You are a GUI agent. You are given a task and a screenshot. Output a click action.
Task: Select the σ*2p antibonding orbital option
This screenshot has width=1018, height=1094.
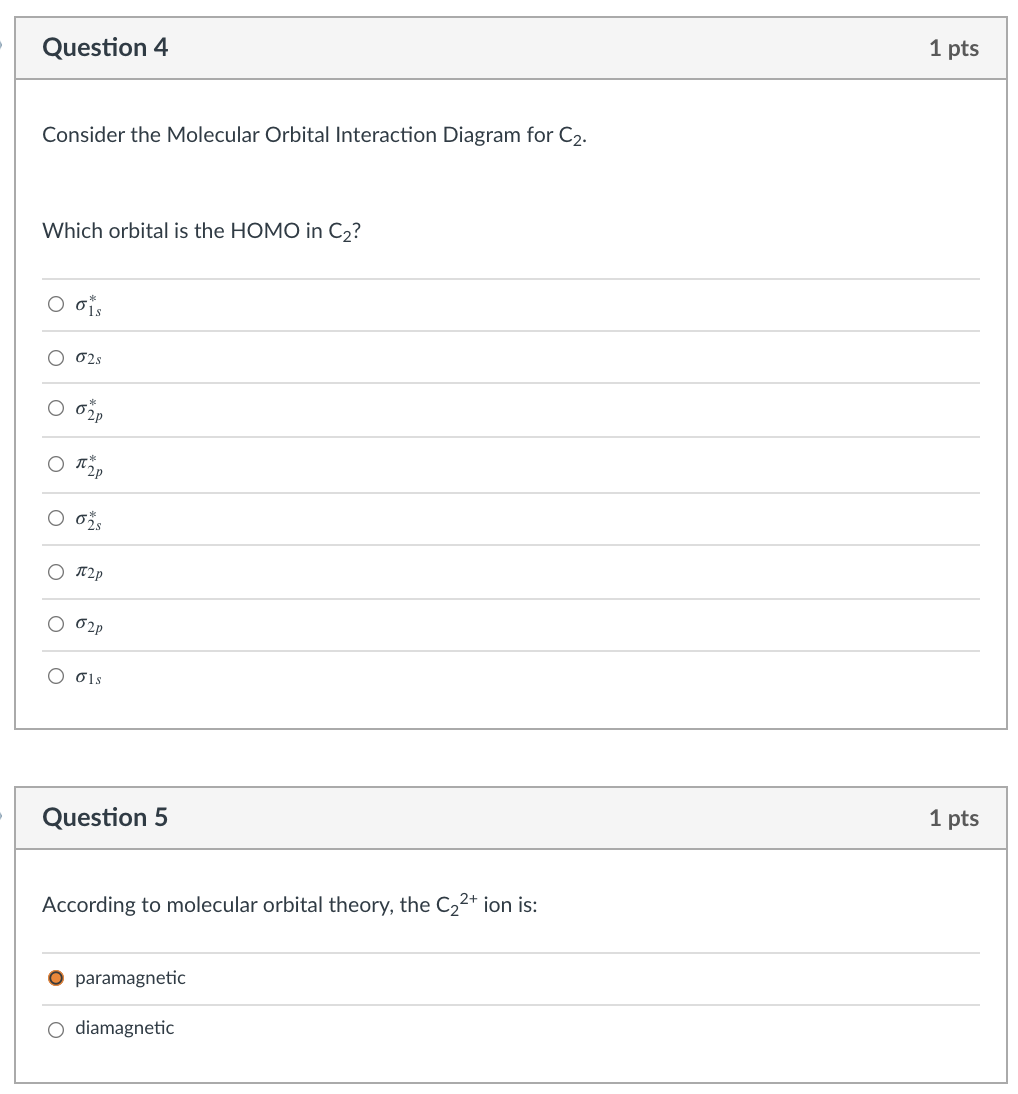tap(56, 408)
